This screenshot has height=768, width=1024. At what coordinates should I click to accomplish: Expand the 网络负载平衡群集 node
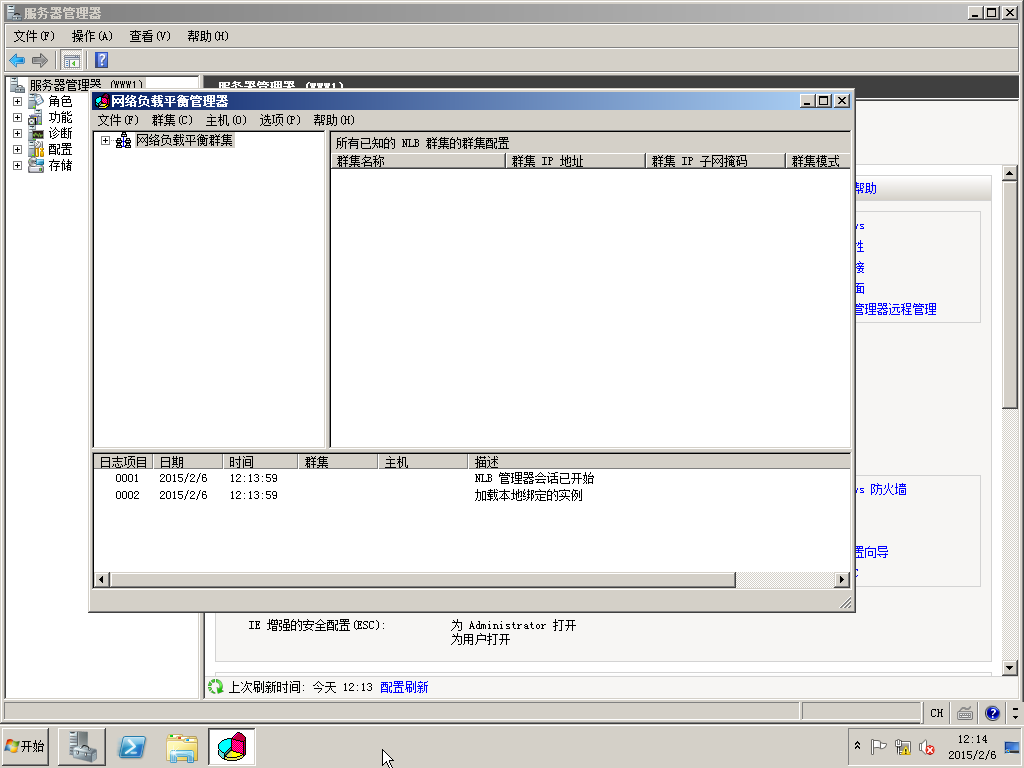click(105, 140)
